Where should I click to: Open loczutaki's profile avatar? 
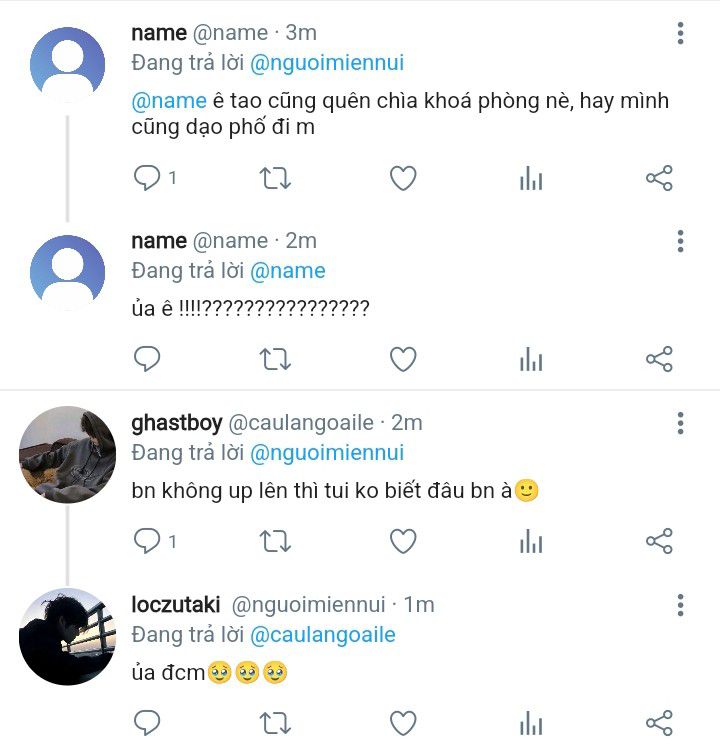pyautogui.click(x=68, y=636)
